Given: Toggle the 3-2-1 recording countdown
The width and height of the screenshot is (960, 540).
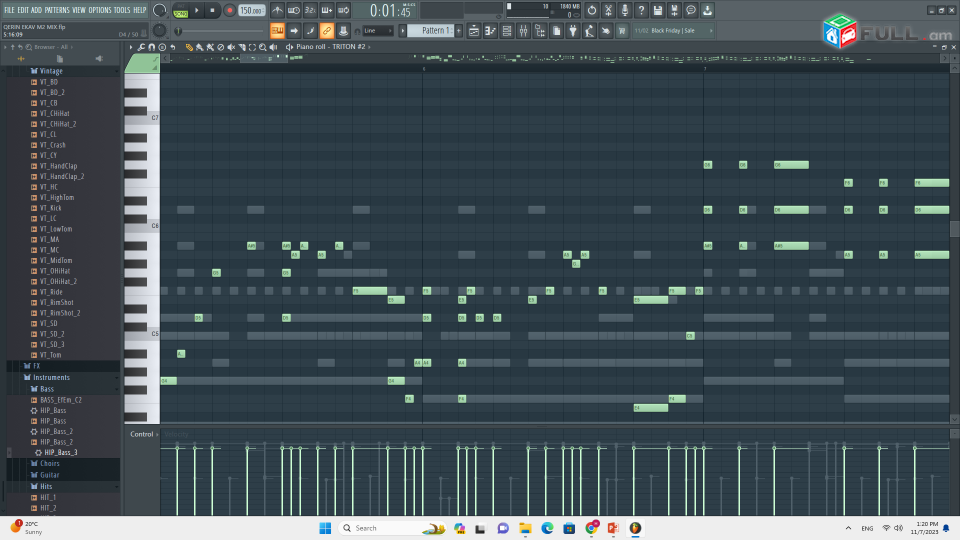Looking at the screenshot, I should [310, 10].
